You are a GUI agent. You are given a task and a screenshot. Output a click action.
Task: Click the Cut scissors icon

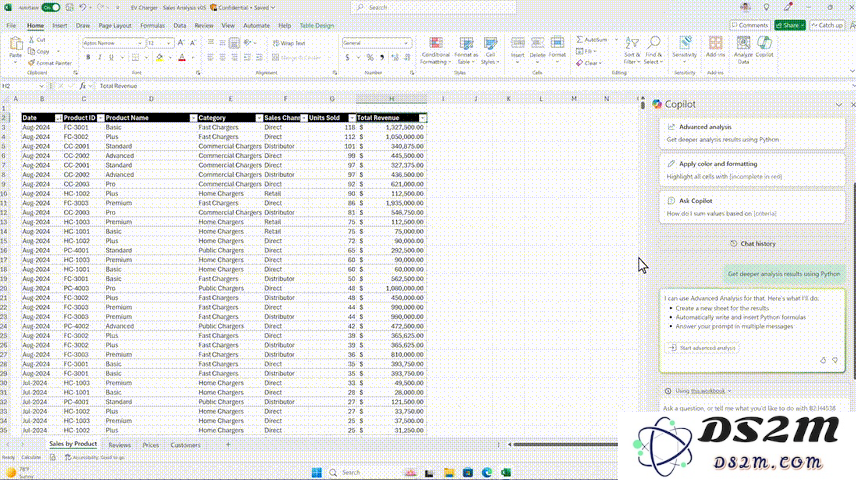coord(32,40)
